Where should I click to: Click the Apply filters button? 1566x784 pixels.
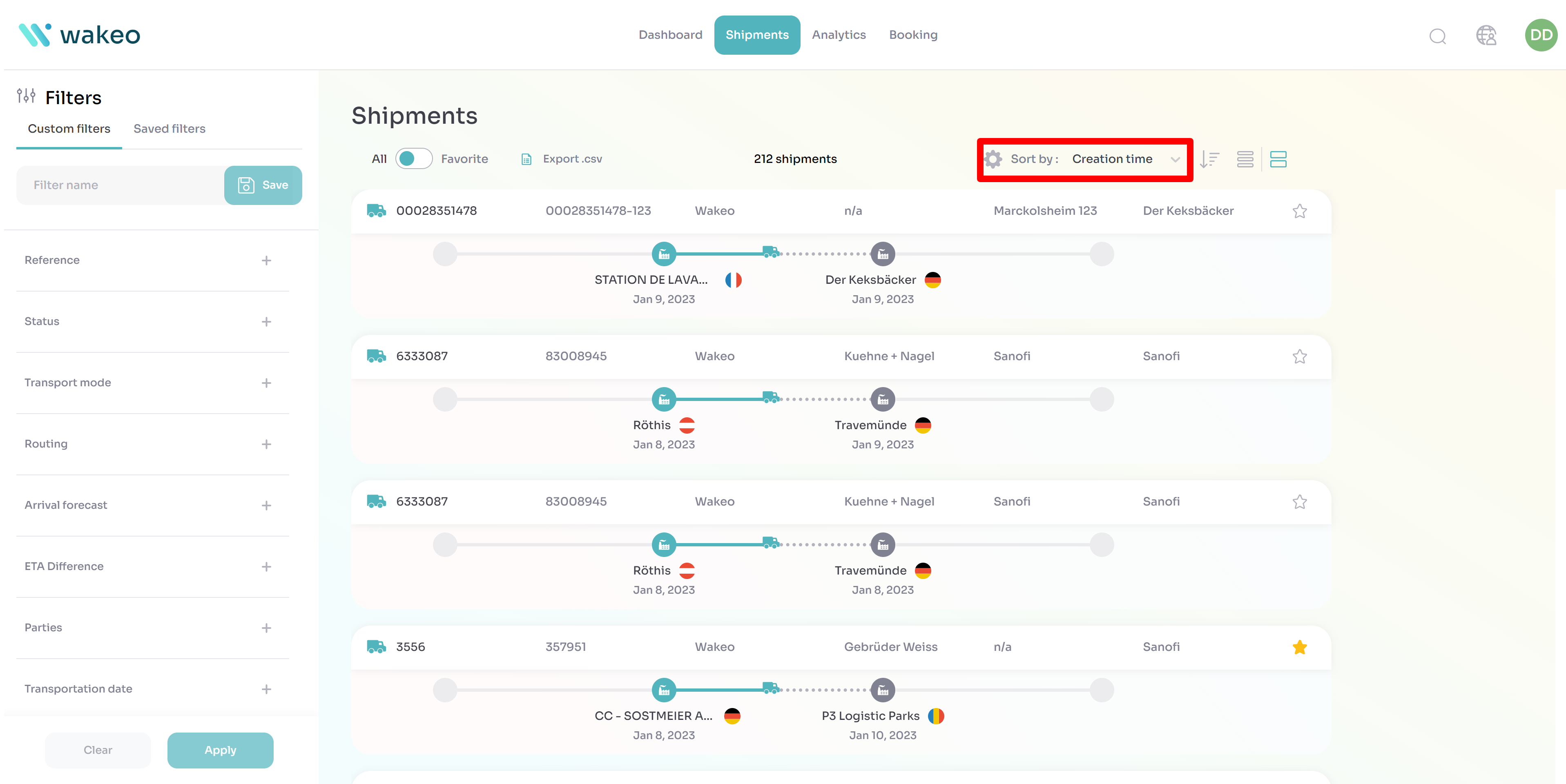(220, 750)
